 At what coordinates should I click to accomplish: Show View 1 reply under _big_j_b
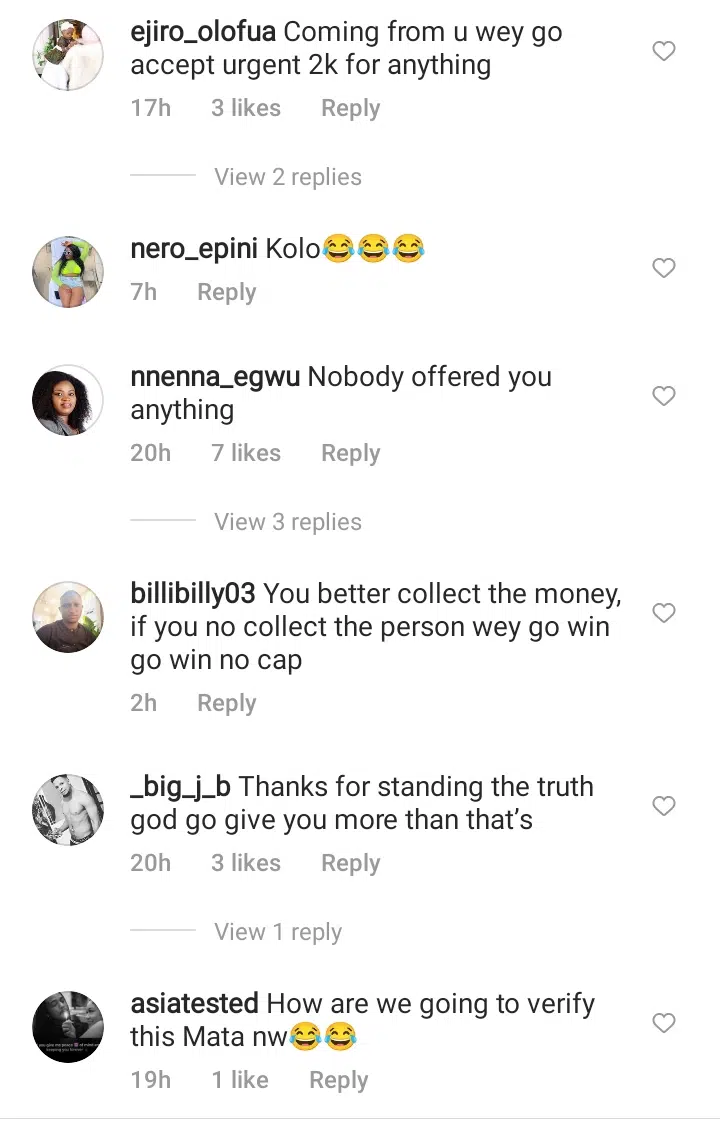point(278,932)
